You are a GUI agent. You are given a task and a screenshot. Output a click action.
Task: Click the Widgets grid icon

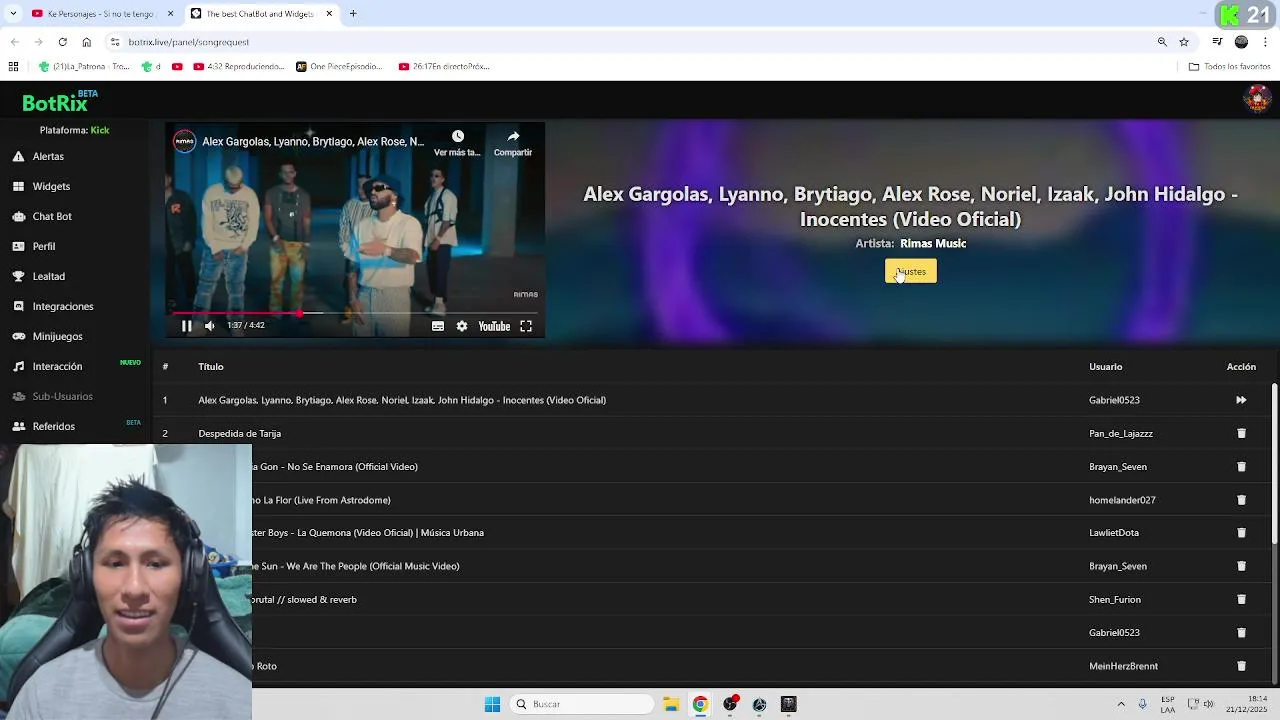pos(18,187)
